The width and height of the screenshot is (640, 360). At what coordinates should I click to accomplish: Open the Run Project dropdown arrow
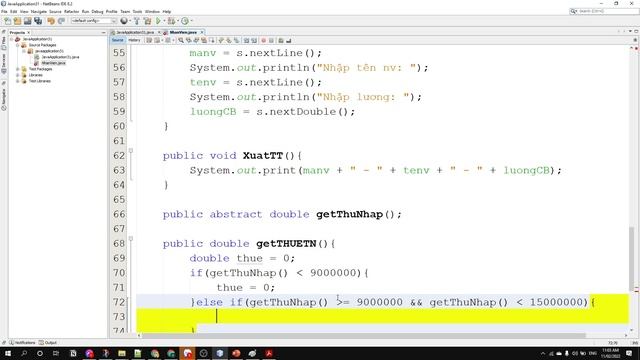[164, 21]
